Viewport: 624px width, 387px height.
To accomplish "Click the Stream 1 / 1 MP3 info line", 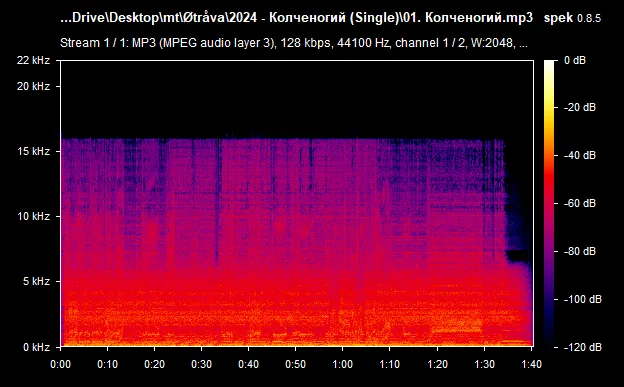I will click(294, 43).
